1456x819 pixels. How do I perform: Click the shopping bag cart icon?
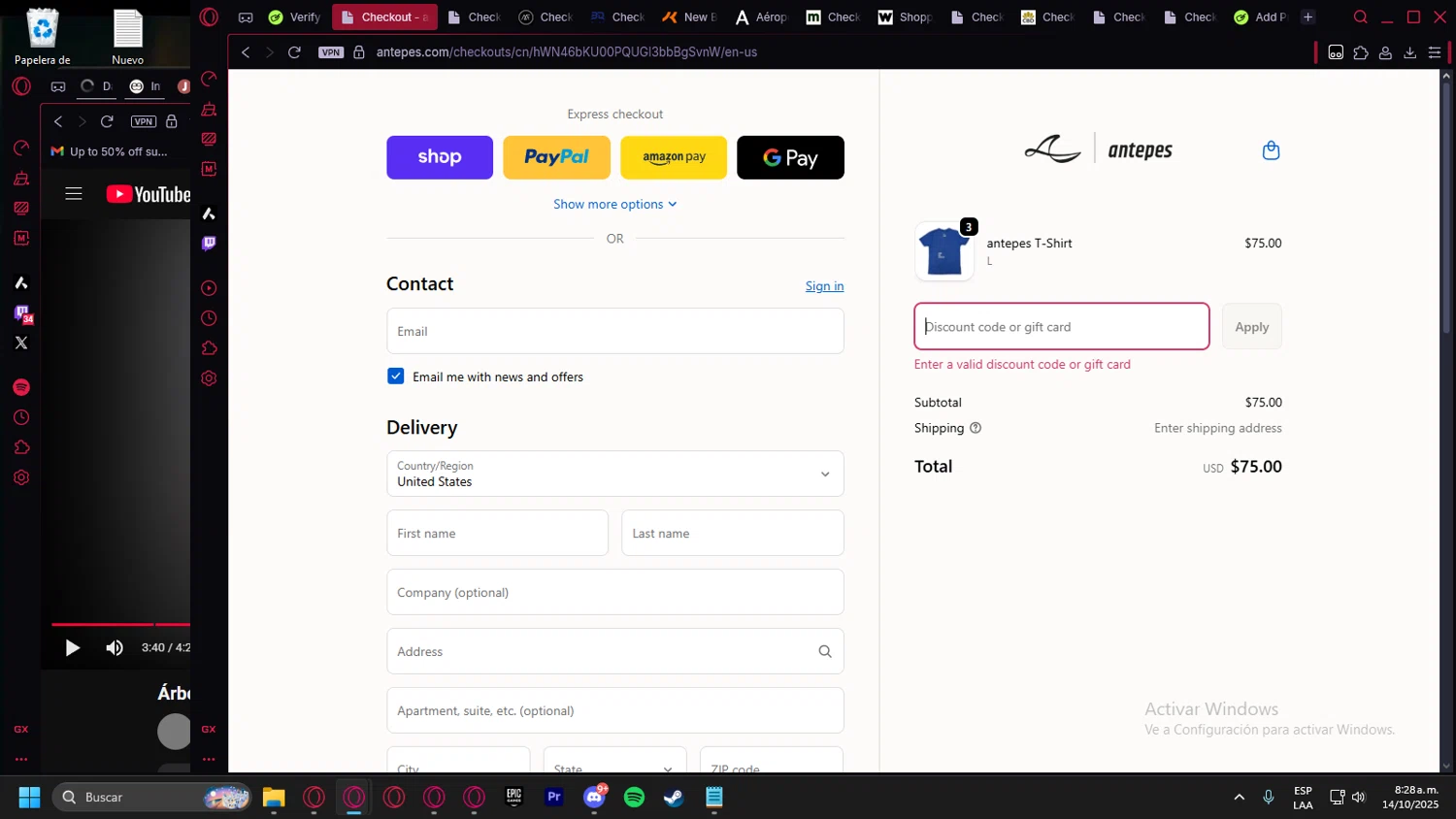tap(1271, 150)
